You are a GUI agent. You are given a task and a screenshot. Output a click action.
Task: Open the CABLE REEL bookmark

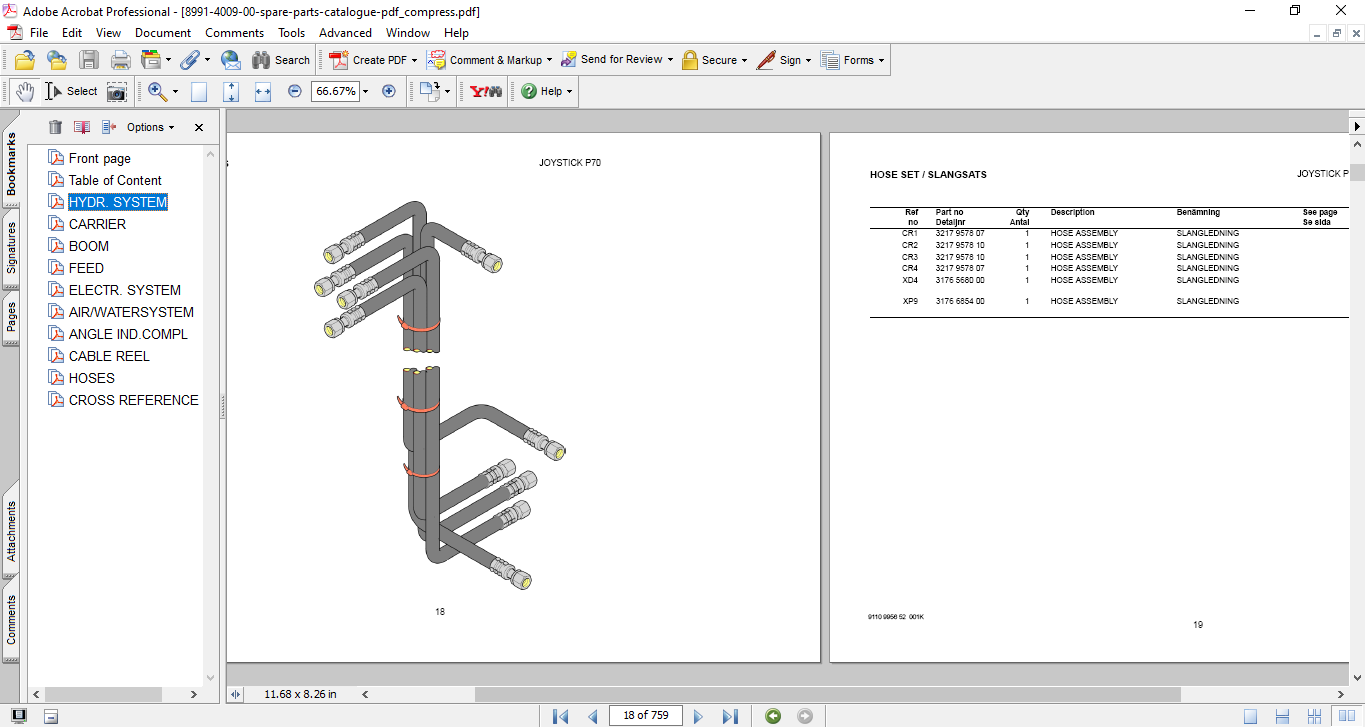pyautogui.click(x=109, y=356)
